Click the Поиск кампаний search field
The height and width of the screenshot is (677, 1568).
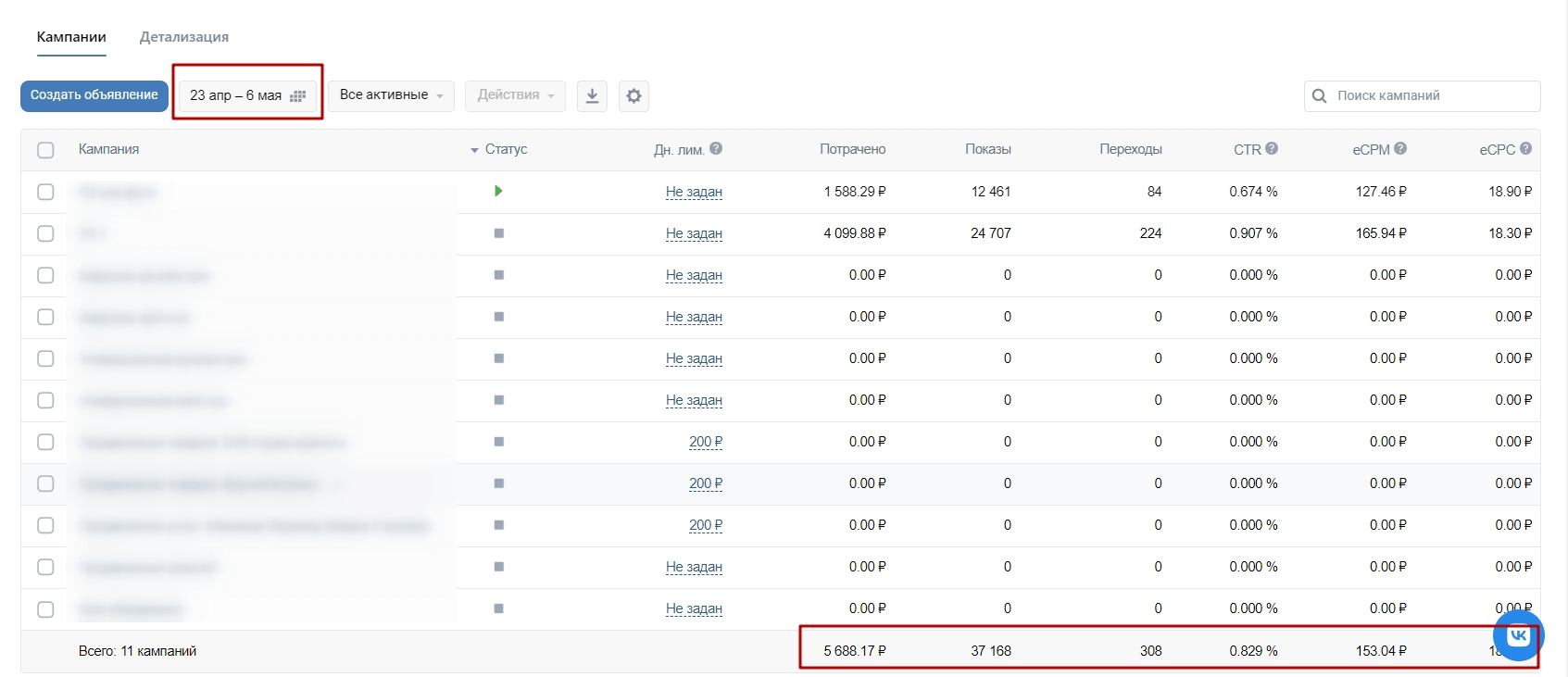pos(1431,95)
